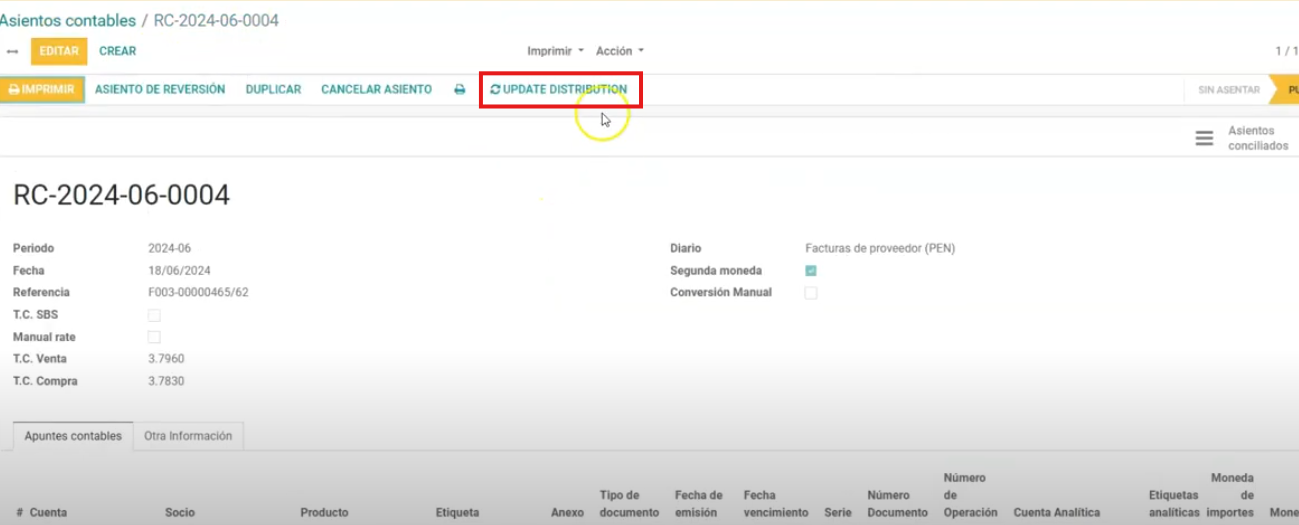Click the Duplicar button
Image resolution: width=1299 pixels, height=525 pixels.
[x=273, y=90]
